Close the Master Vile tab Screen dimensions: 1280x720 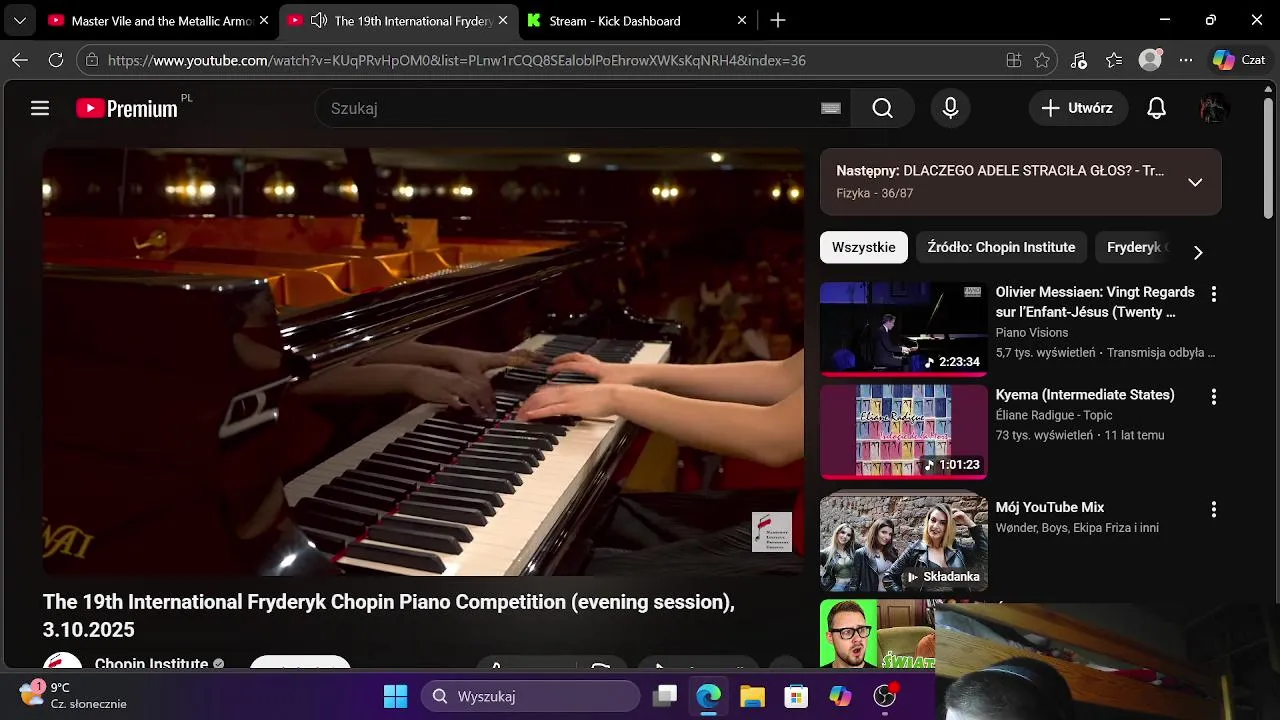[264, 20]
